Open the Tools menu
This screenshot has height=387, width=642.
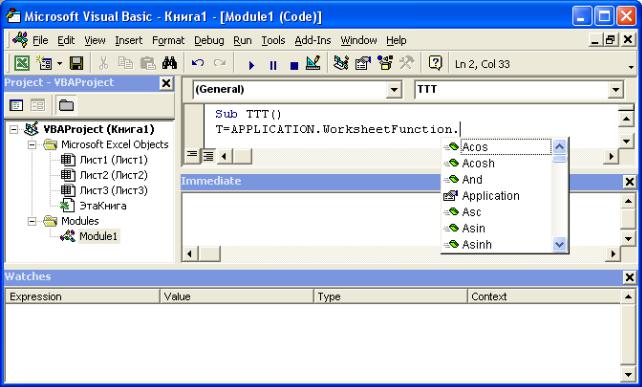point(273,40)
